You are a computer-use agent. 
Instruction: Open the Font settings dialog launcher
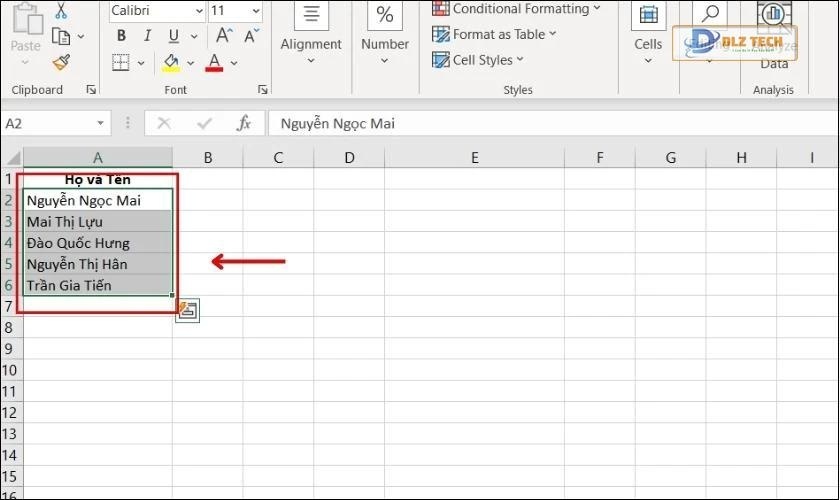tap(262, 89)
